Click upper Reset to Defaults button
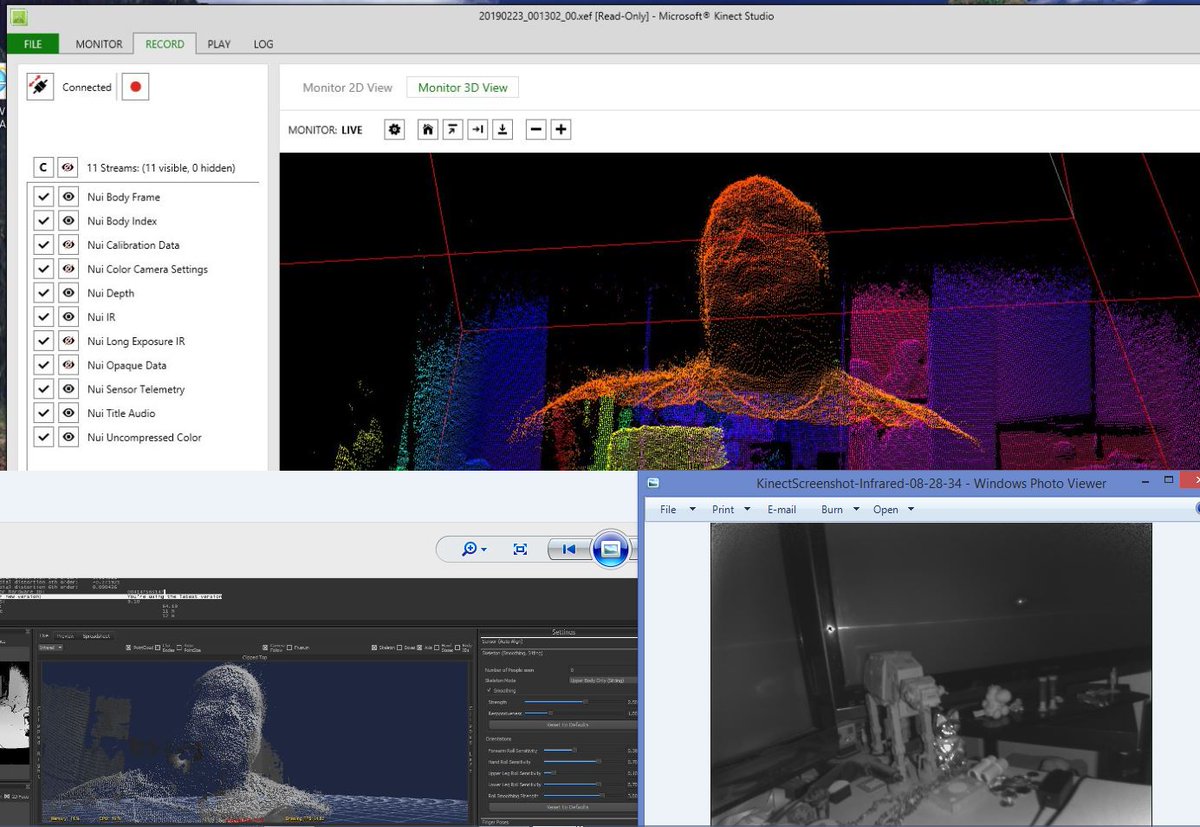 click(567, 724)
